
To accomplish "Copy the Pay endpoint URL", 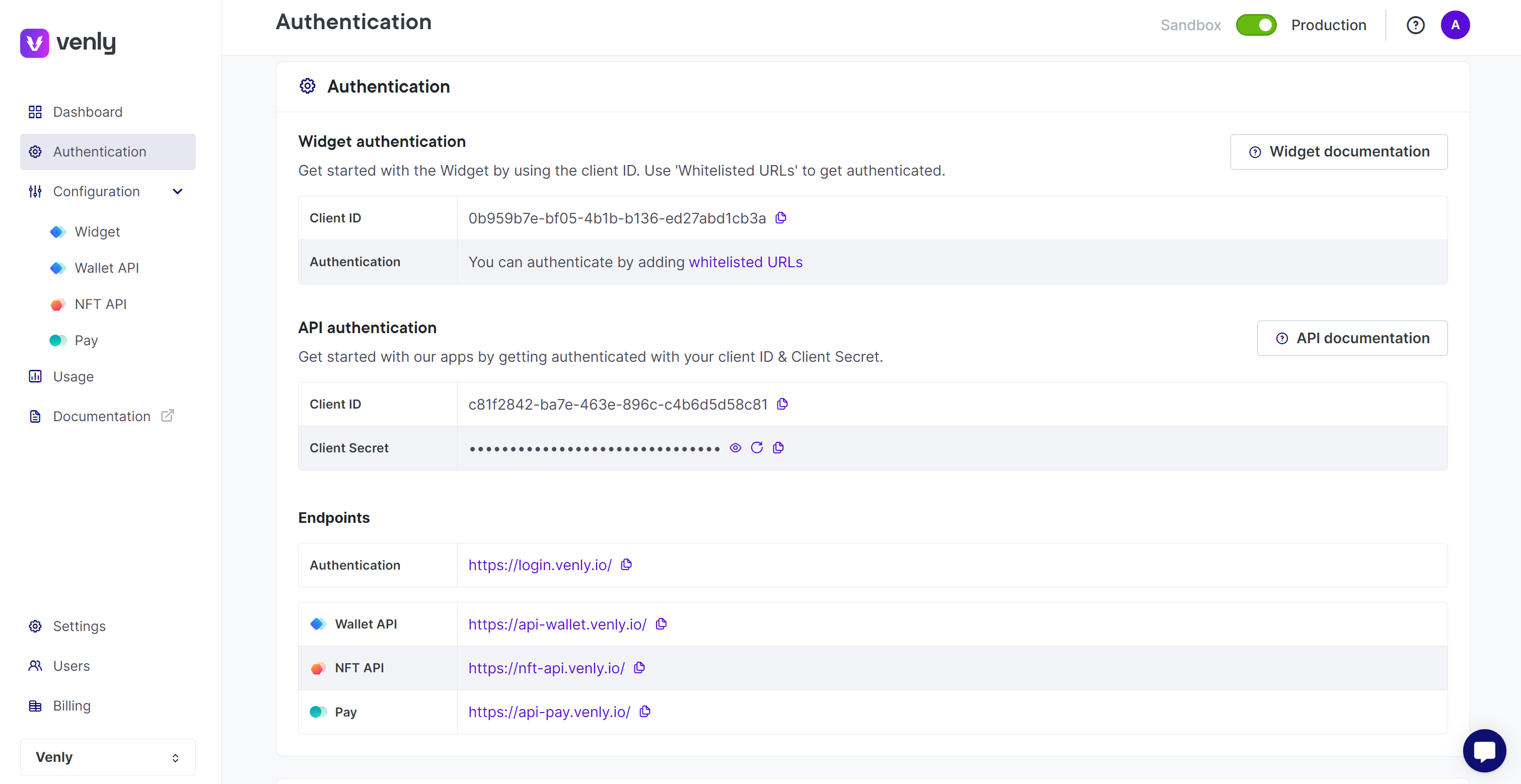I will coord(645,712).
